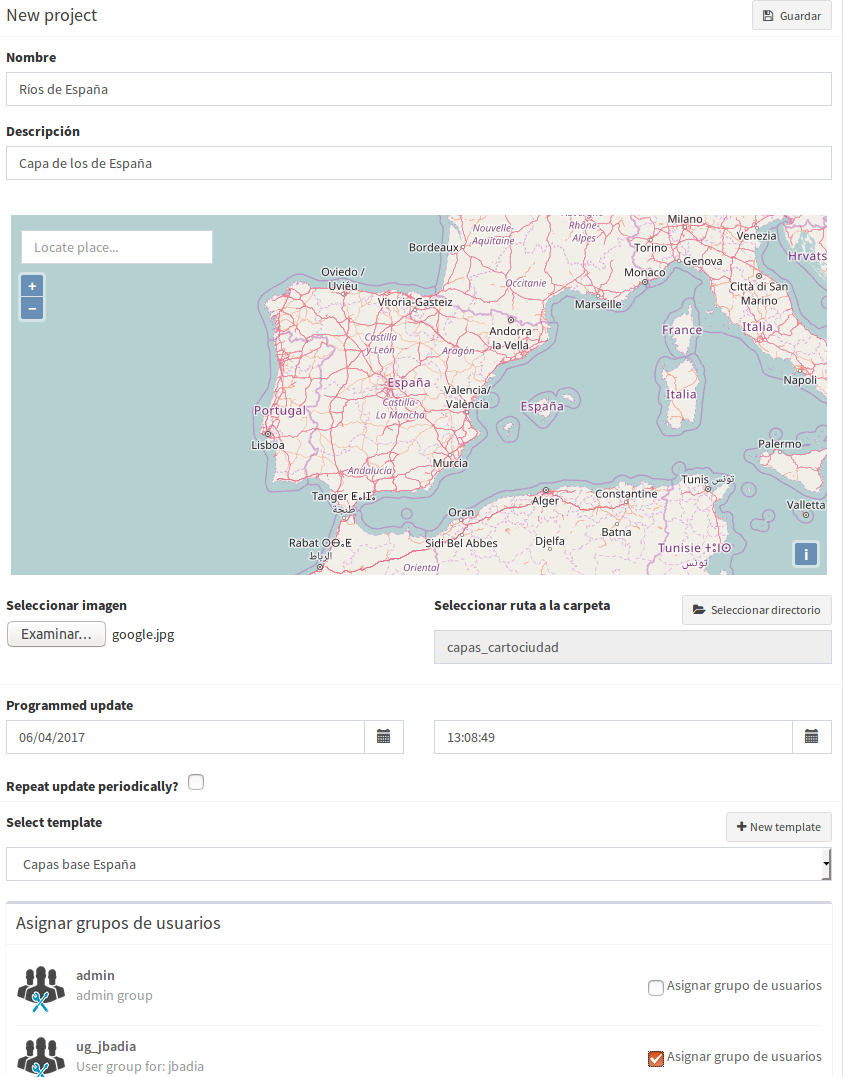Screen dimensions: 843x1077
Task: Click into the Descripción text field
Action: [418, 163]
